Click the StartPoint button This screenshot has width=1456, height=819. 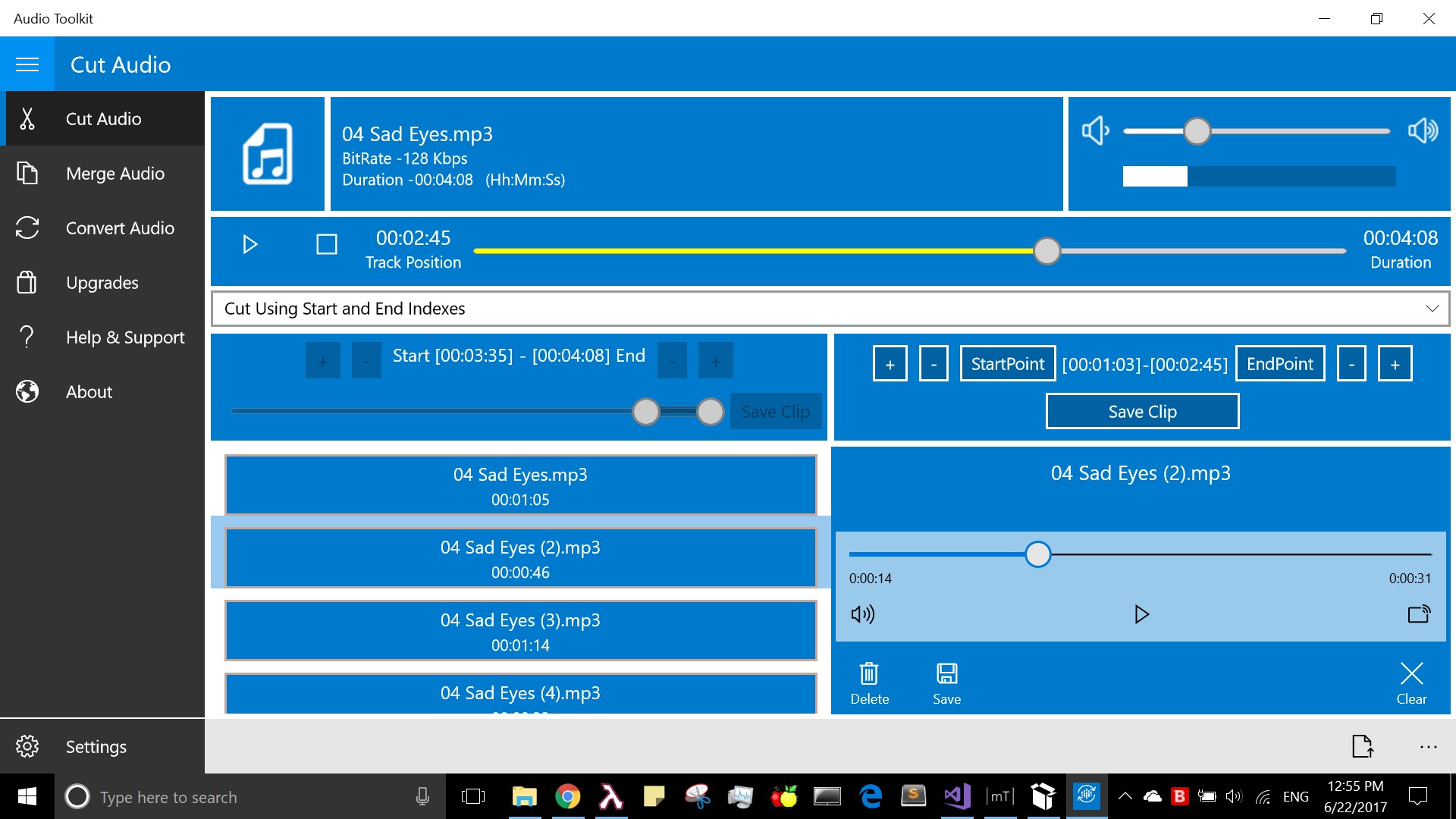click(1007, 364)
